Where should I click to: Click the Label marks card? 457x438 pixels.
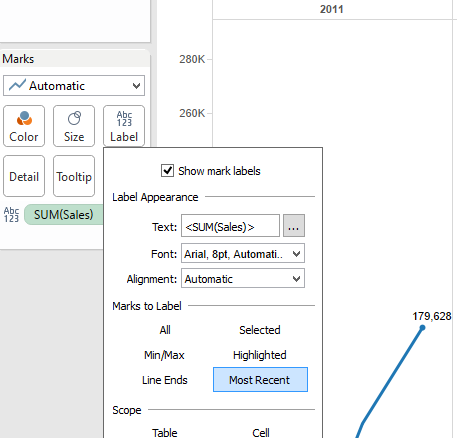pos(124,126)
